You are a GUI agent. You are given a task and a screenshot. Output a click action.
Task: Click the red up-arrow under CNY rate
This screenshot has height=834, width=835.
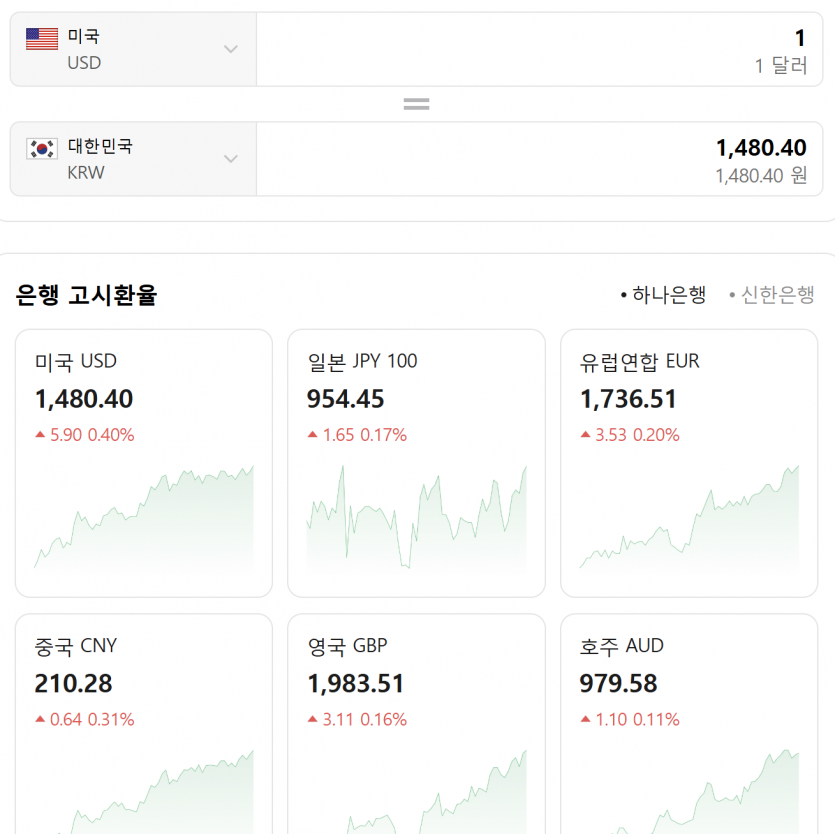coord(40,719)
